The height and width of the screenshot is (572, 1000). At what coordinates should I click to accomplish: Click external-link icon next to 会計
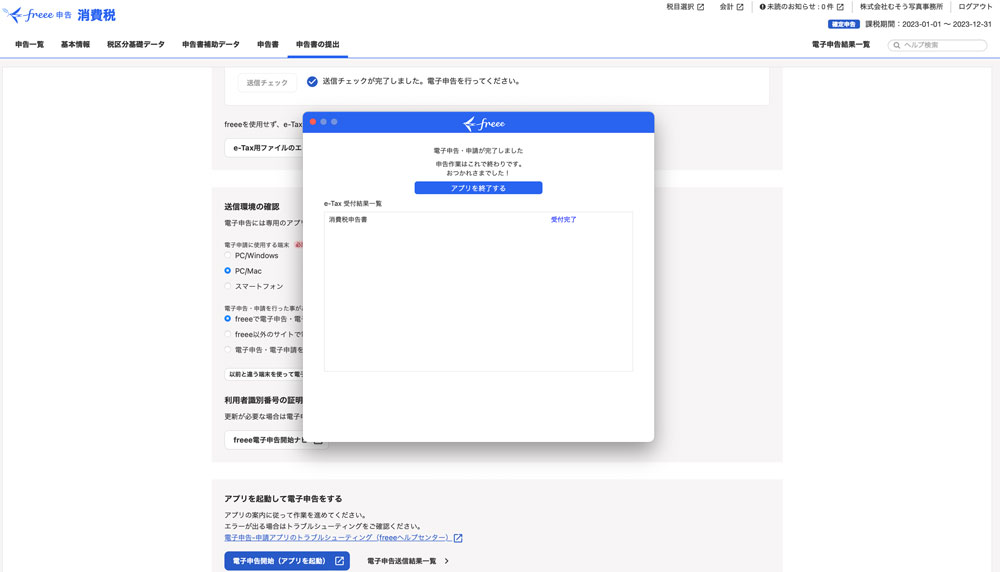740,7
